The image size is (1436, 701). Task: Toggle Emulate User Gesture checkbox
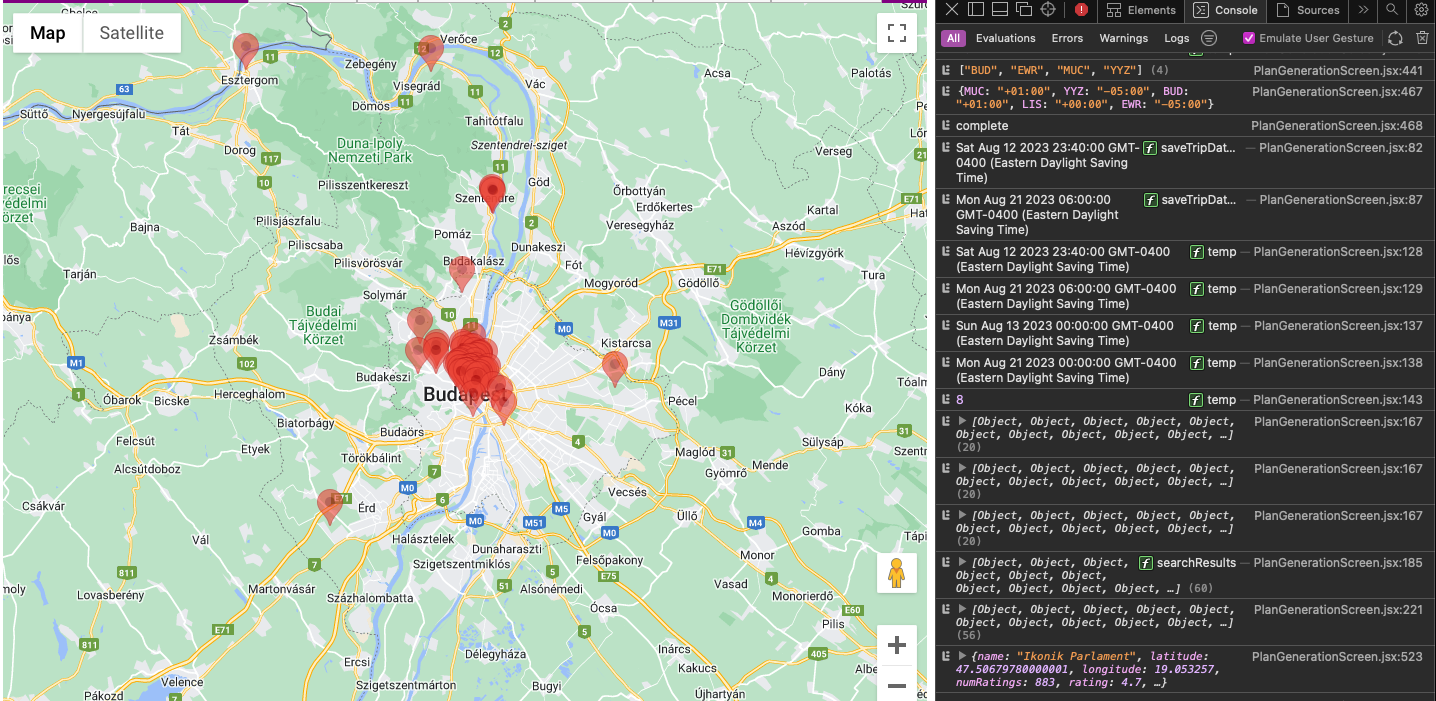(1249, 38)
